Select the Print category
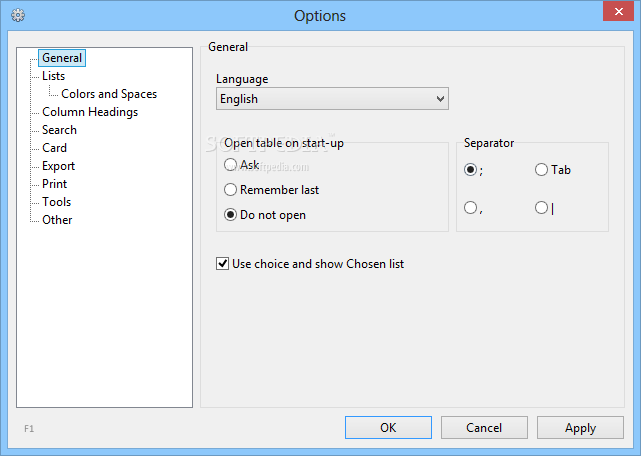The height and width of the screenshot is (456, 641). (54, 184)
